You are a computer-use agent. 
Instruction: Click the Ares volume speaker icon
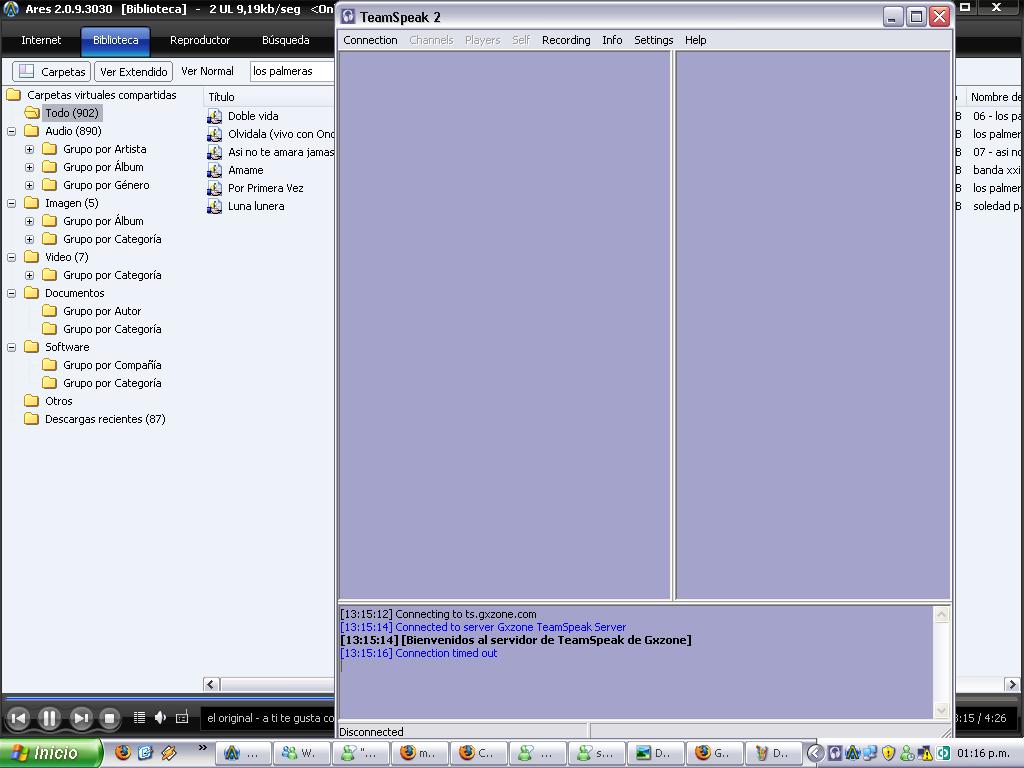[160, 718]
